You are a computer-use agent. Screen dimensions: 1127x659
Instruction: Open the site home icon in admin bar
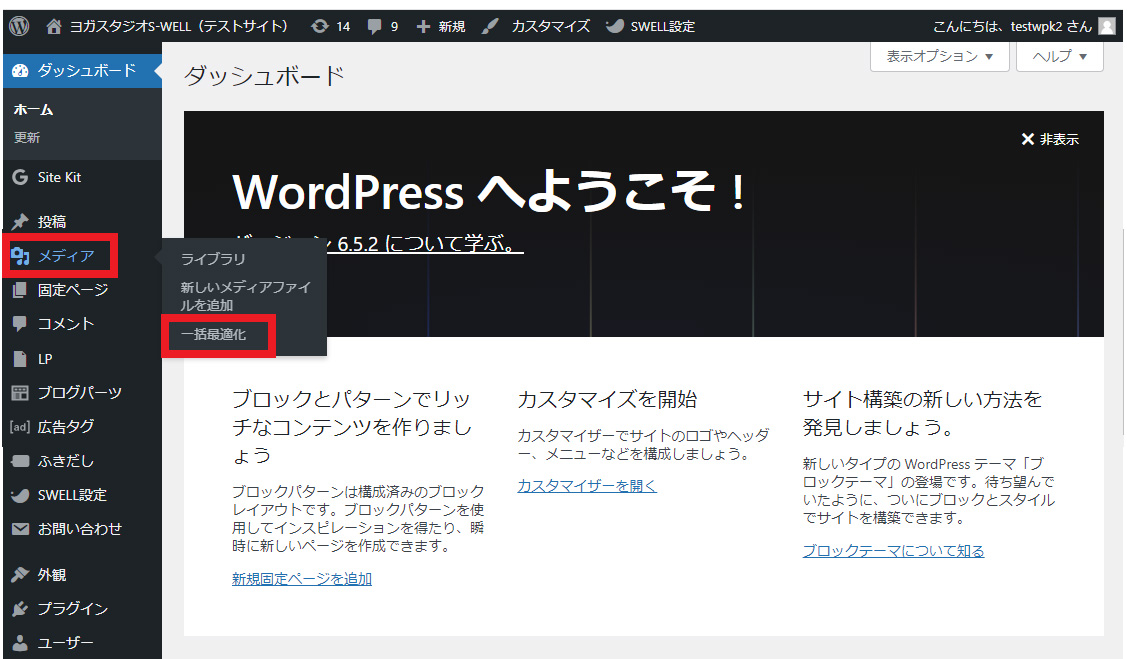click(54, 27)
